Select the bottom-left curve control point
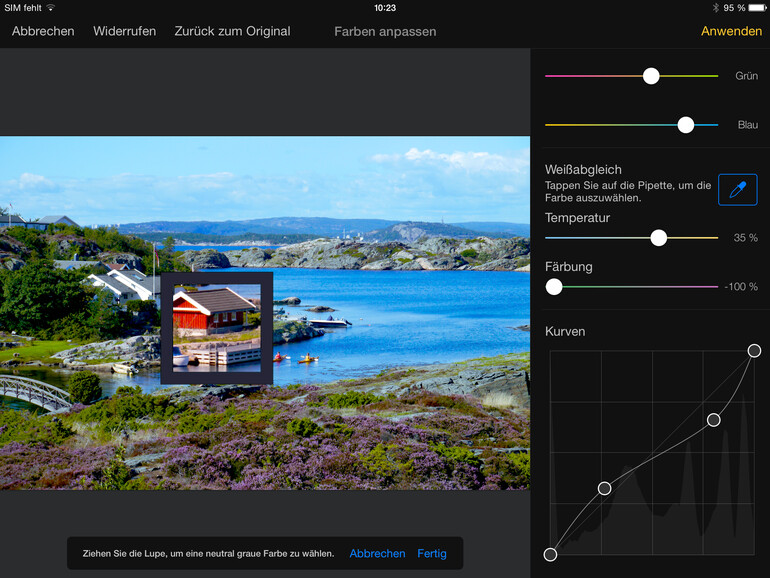This screenshot has height=578, width=770. click(x=550, y=554)
